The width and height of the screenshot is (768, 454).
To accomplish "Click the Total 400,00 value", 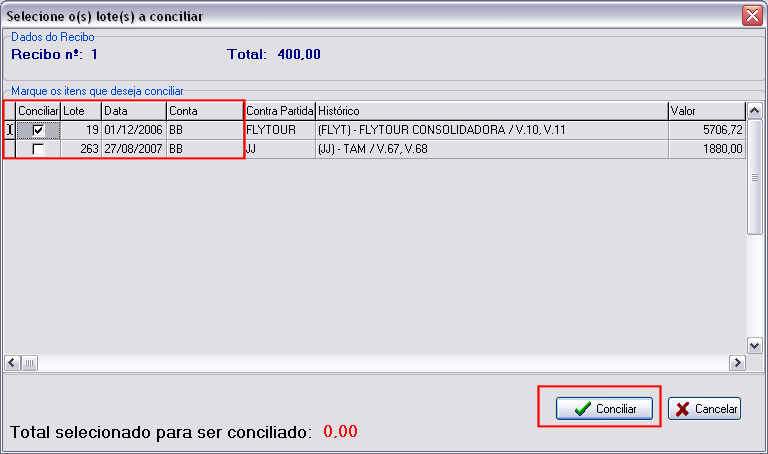I will 299,54.
